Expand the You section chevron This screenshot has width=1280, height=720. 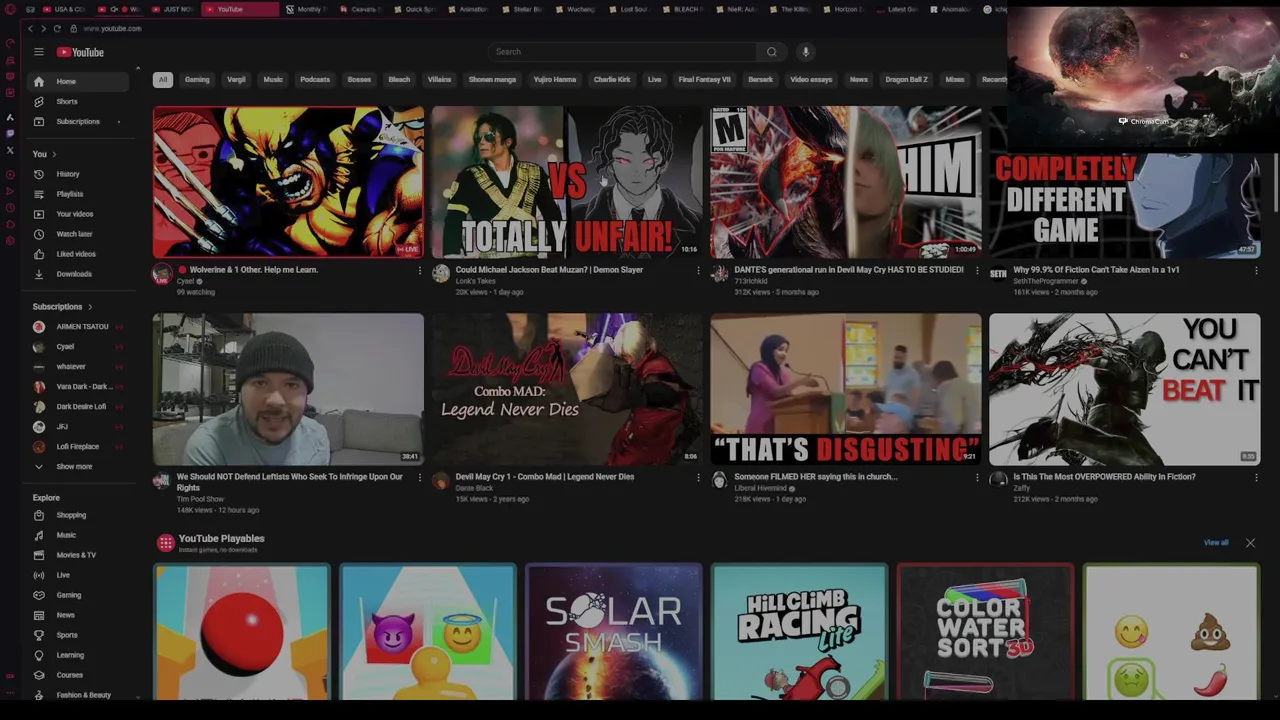tap(54, 154)
